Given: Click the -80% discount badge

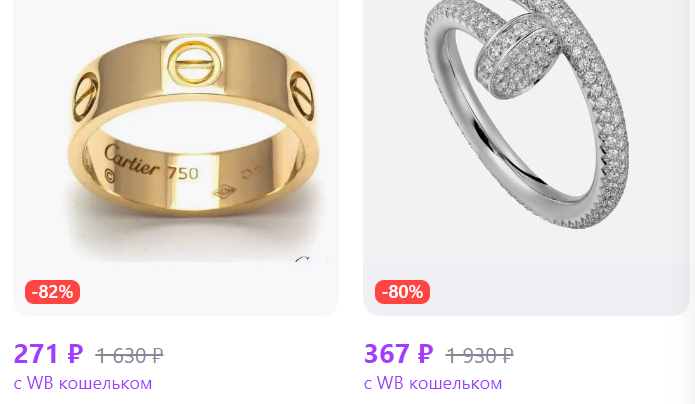Looking at the screenshot, I should pos(402,292).
